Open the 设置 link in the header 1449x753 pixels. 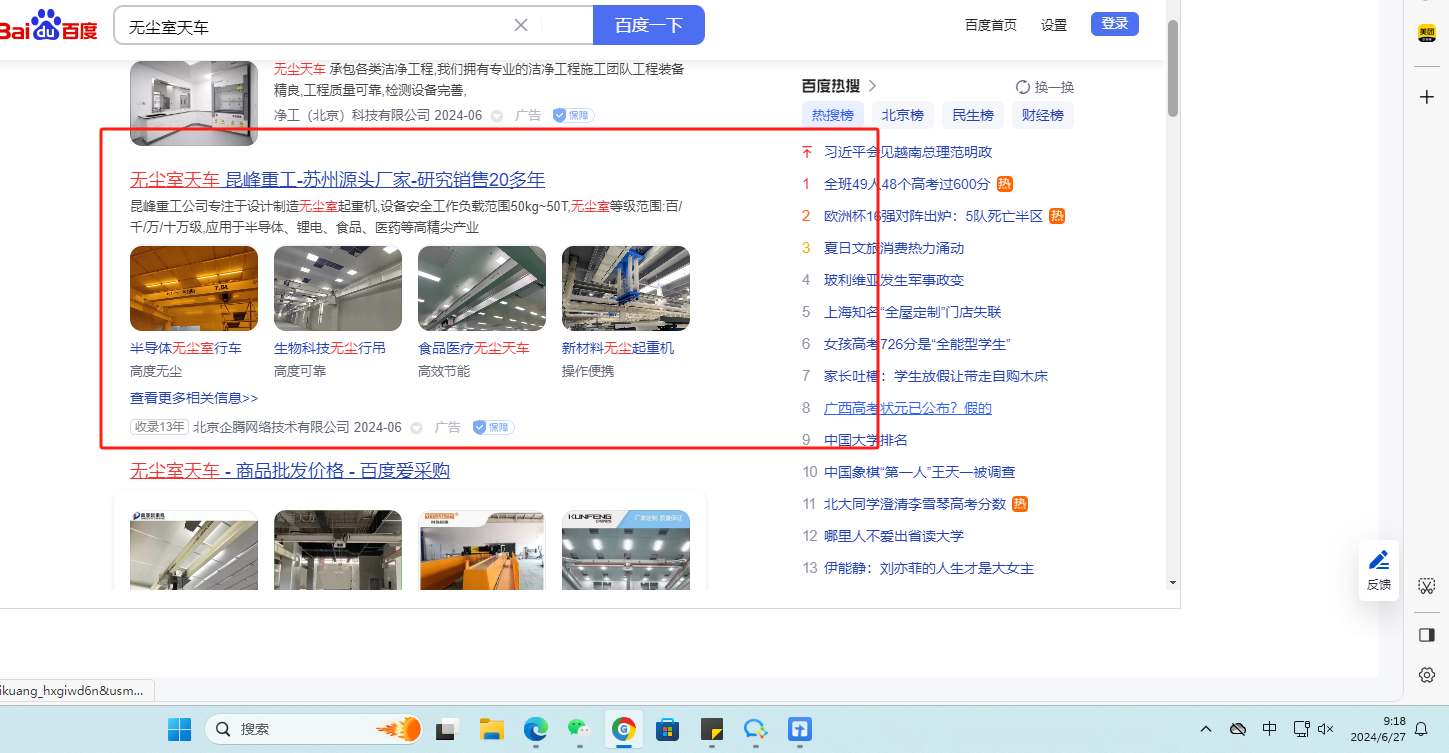tap(1054, 25)
